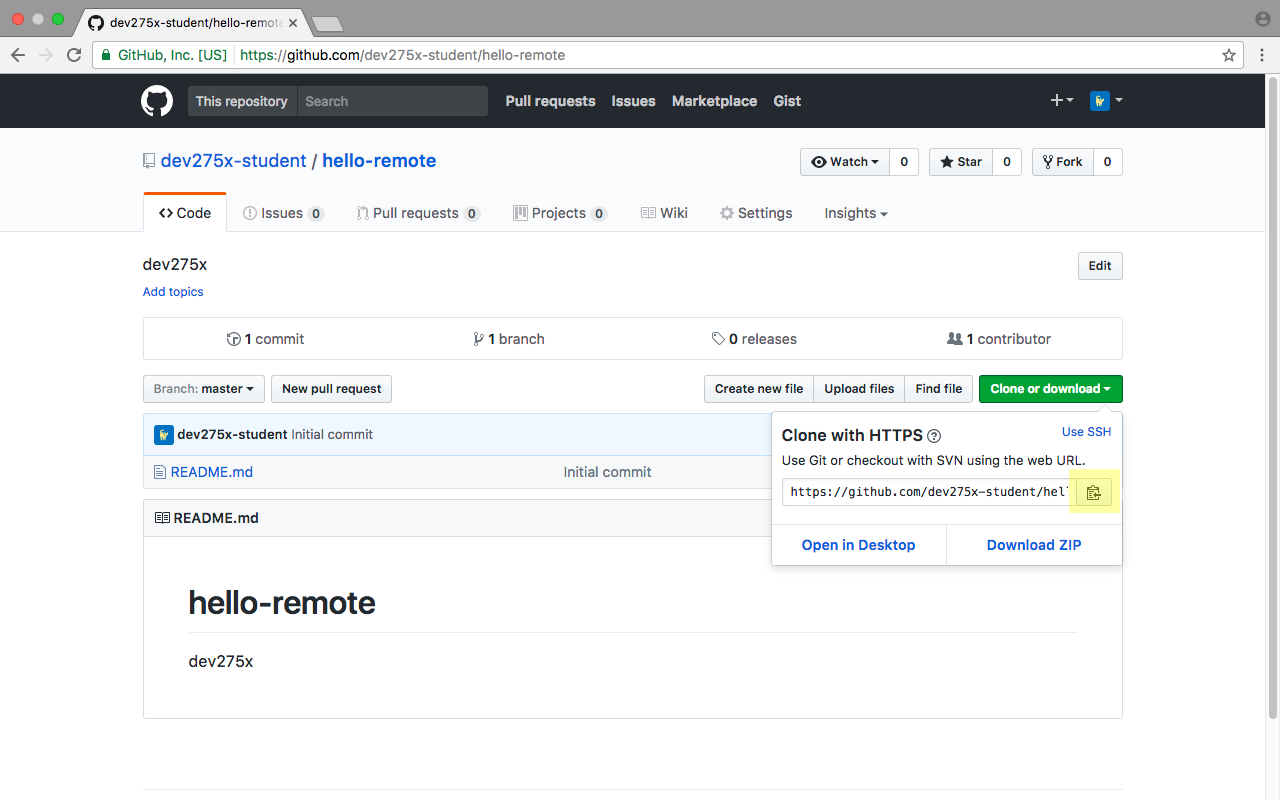Screen dimensions: 1280x800
Task: Open hello-remote repository name link
Action: [x=379, y=161]
